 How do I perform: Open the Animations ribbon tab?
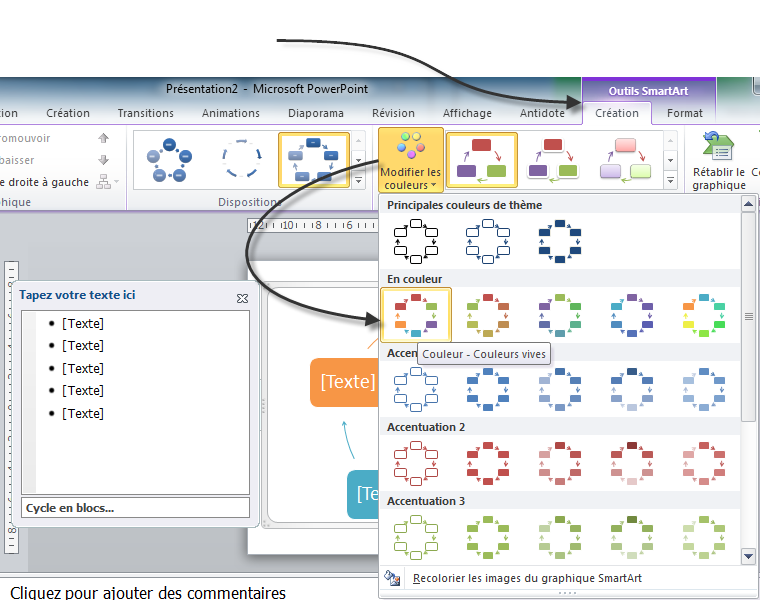tap(230, 113)
